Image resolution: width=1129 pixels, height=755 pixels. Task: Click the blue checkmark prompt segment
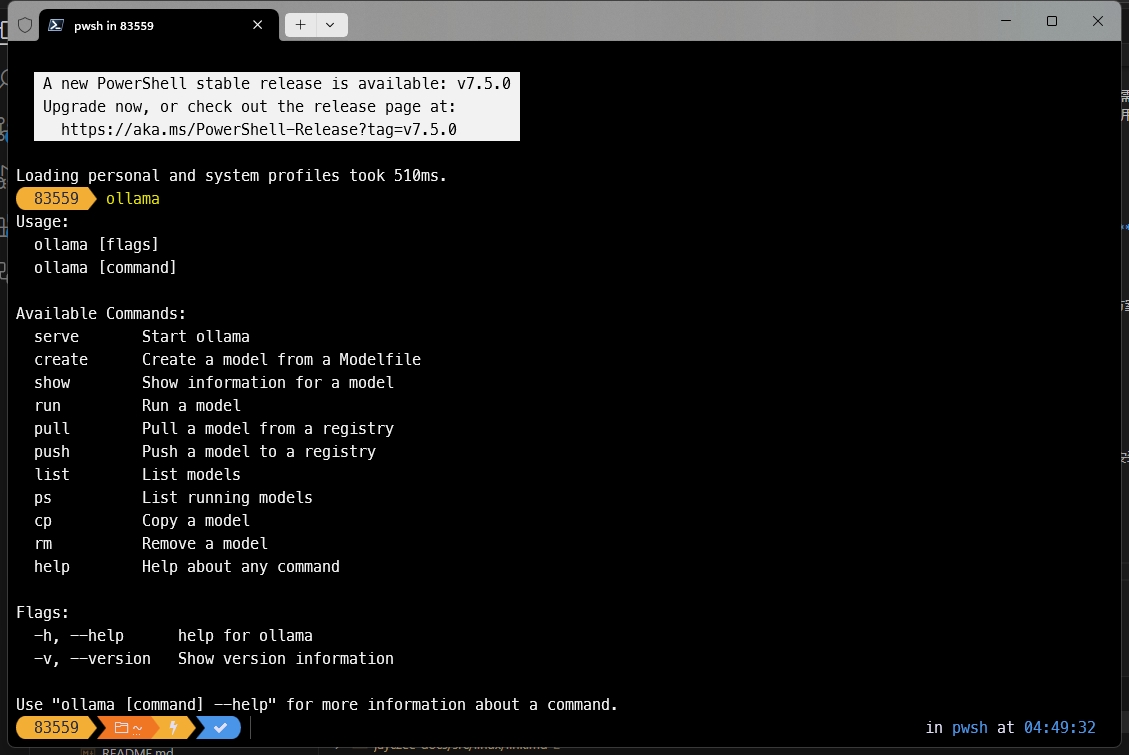[220, 728]
